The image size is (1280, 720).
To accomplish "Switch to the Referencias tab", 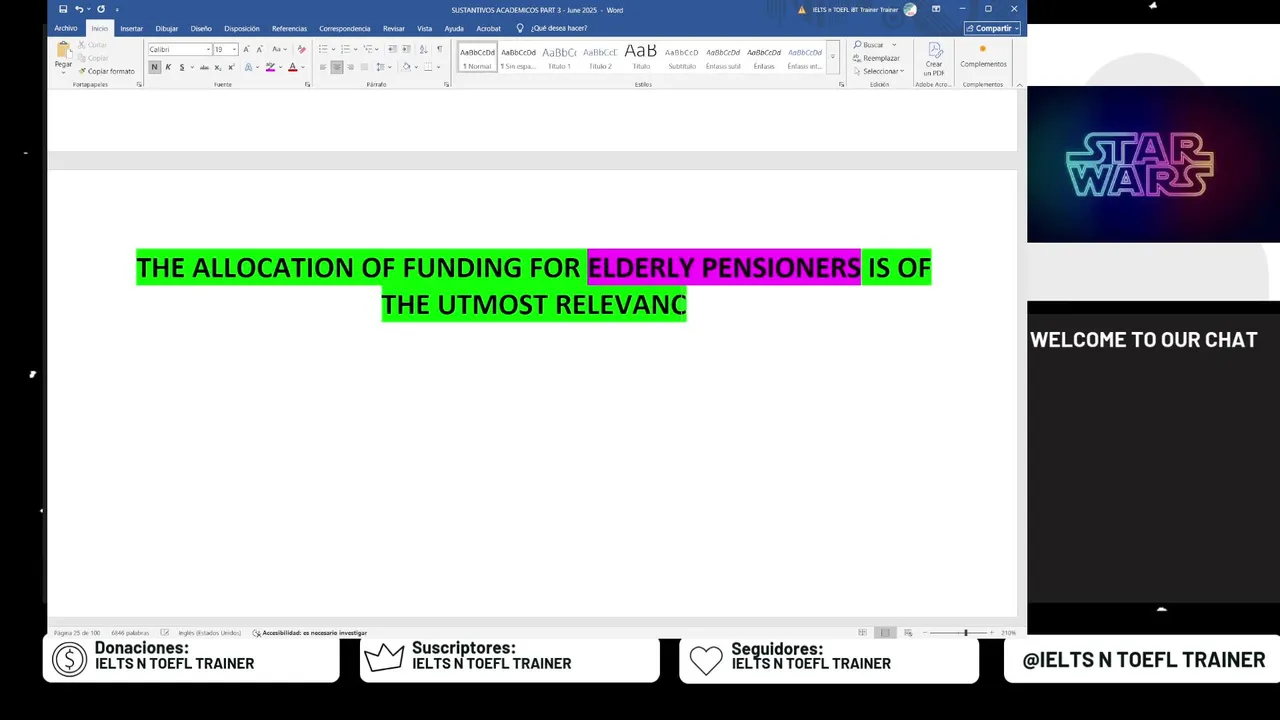I will [x=289, y=28].
